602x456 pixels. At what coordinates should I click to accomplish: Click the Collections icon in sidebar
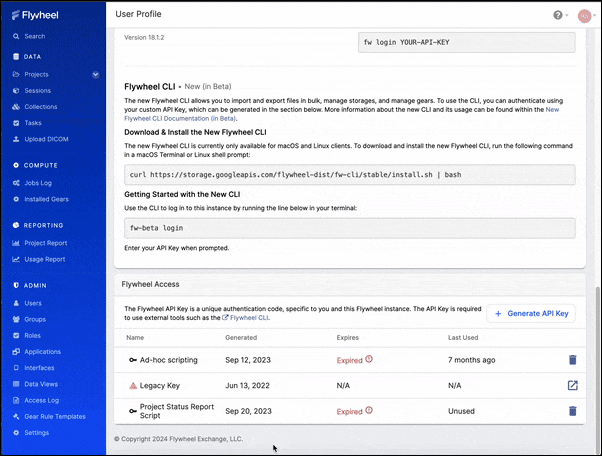coord(16,107)
